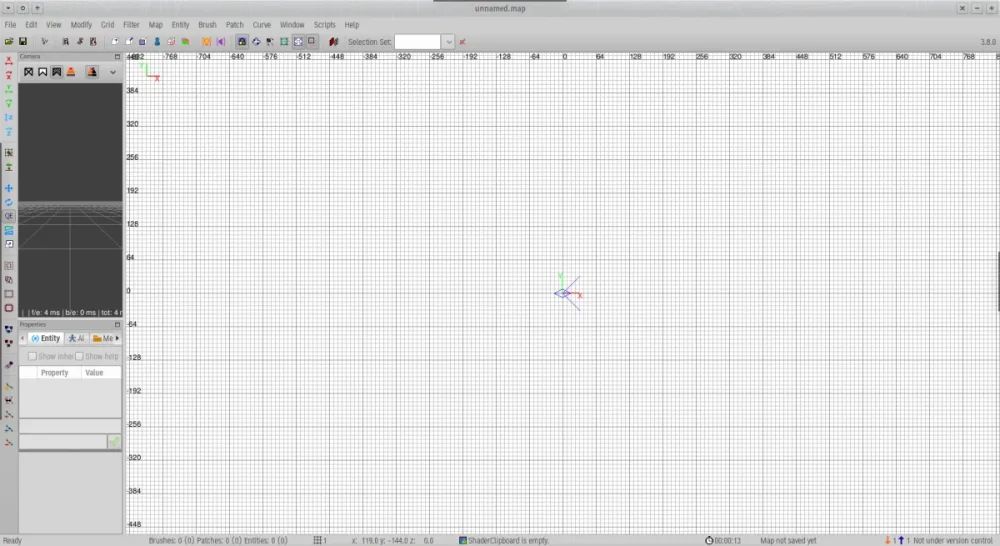Toggle the square outline toolbar button
The width and height of the screenshot is (1000, 546).
coord(312,41)
